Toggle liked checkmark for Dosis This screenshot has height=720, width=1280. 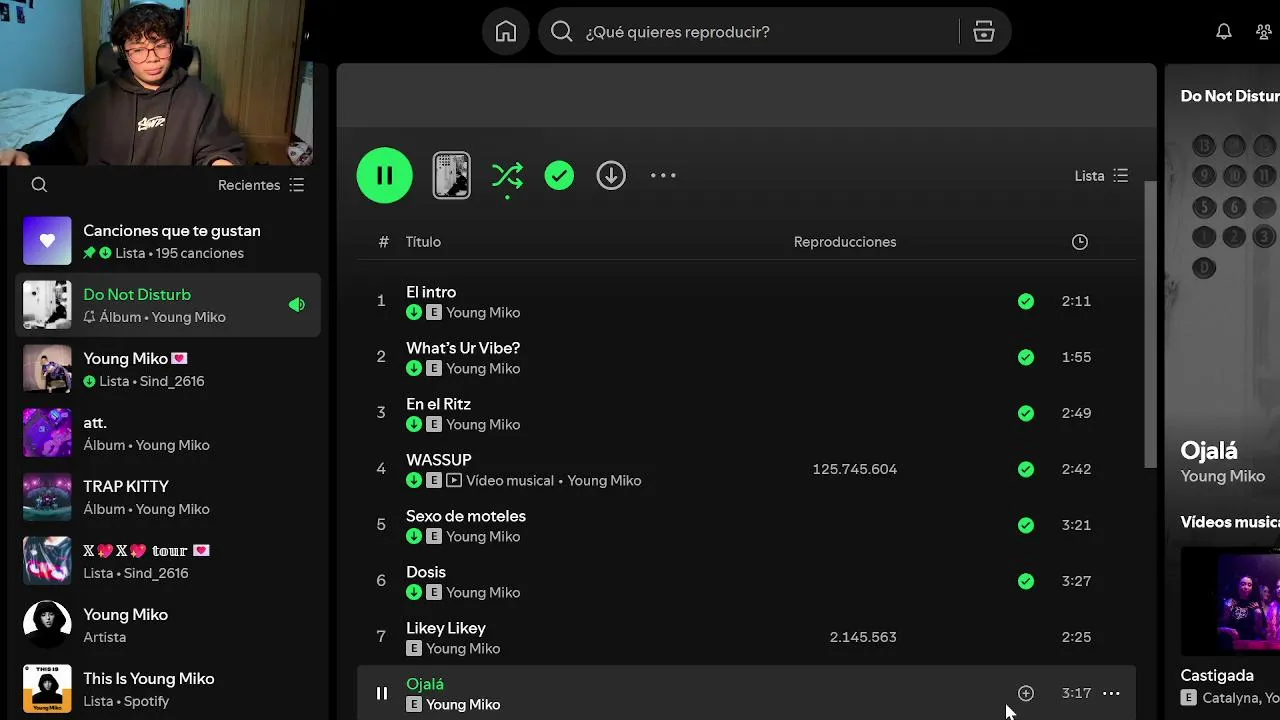coord(1026,581)
